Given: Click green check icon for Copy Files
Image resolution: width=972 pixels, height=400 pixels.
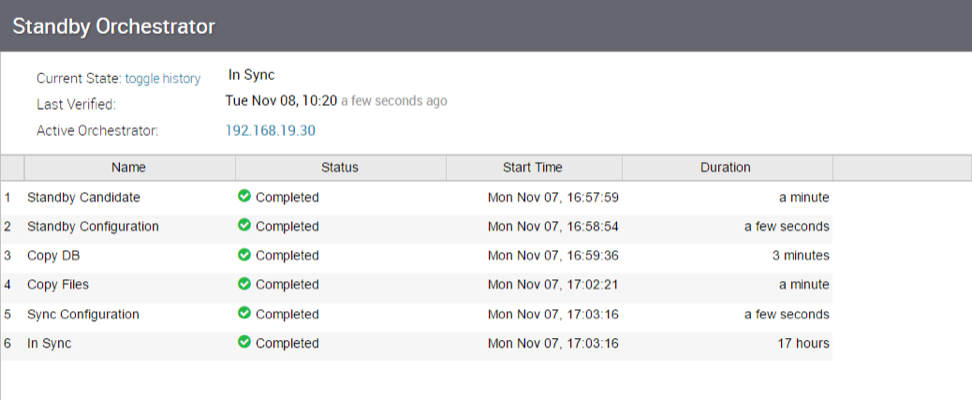Looking at the screenshot, I should [x=244, y=284].
